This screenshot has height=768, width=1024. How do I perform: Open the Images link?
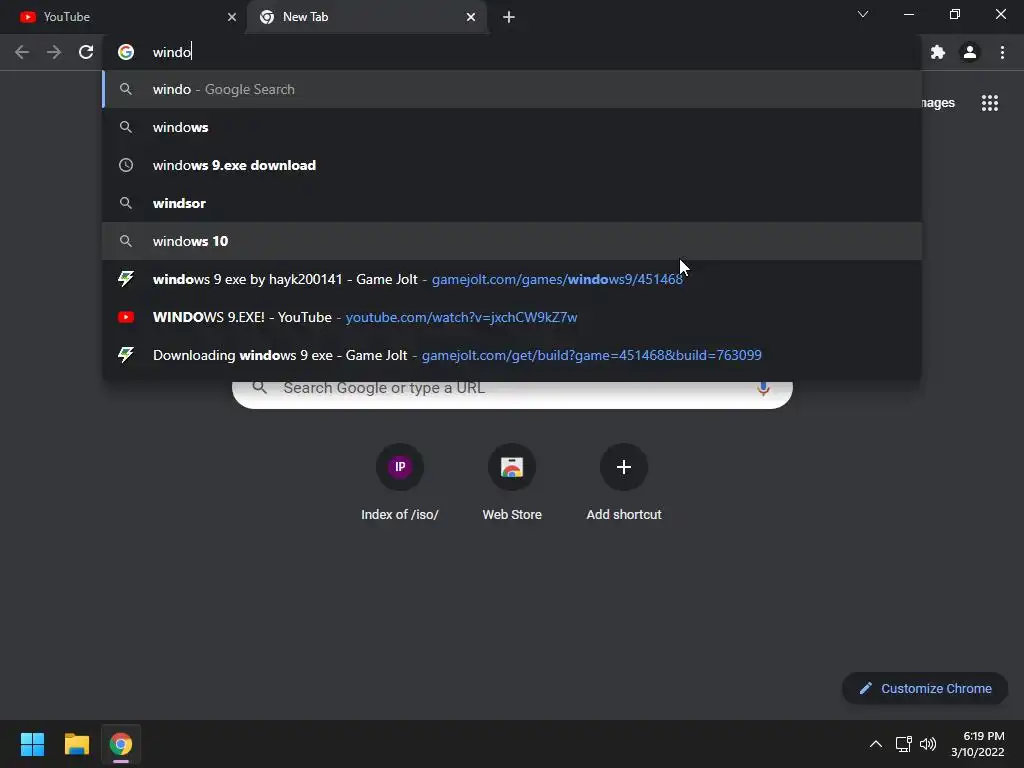(938, 103)
